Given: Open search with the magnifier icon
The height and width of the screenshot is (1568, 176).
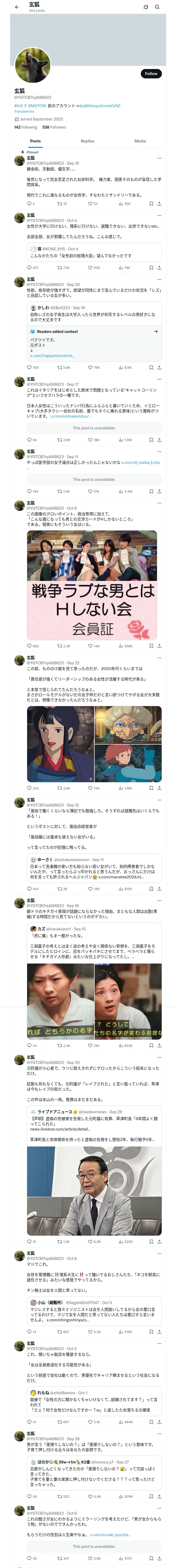Looking at the screenshot, I should tap(157, 7).
